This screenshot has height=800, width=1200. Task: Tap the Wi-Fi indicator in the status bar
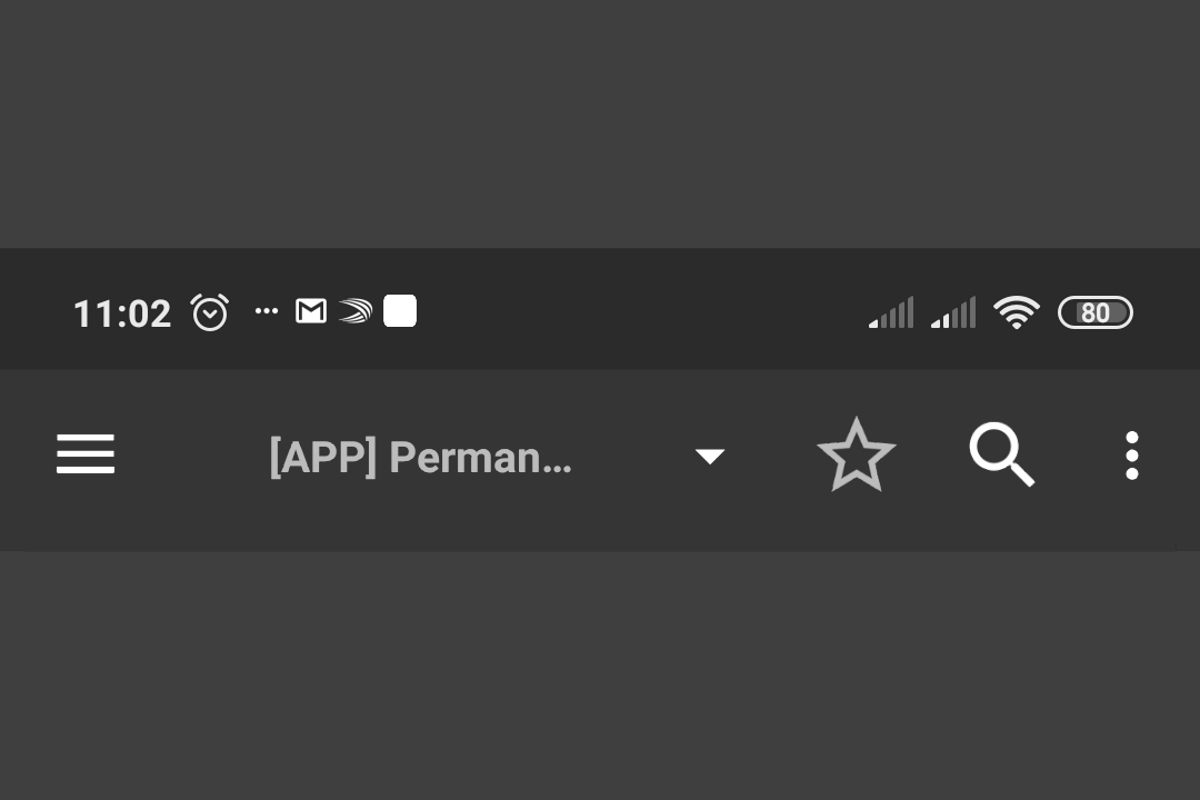pyautogui.click(x=1016, y=312)
